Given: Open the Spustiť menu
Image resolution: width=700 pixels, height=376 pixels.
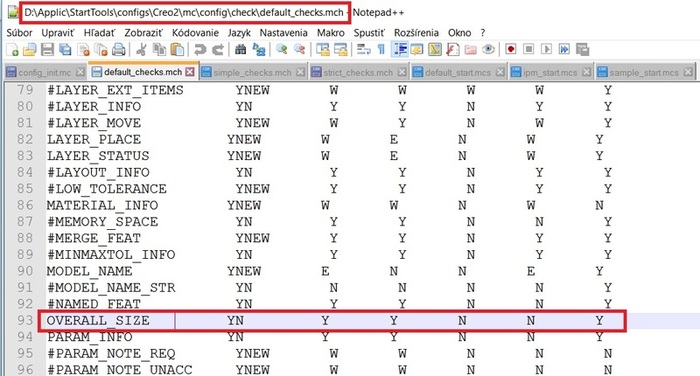Looking at the screenshot, I should click(x=369, y=33).
